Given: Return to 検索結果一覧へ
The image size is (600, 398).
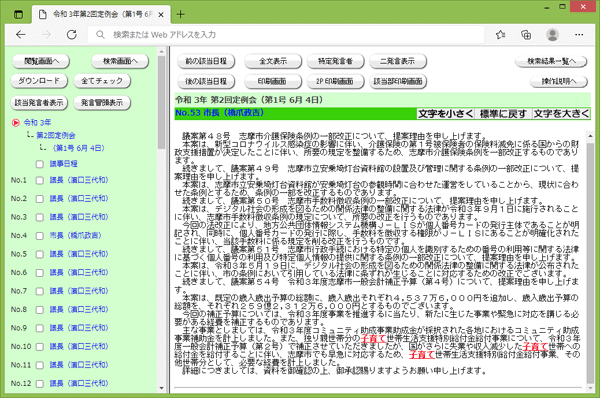Looking at the screenshot, I should click(551, 61).
